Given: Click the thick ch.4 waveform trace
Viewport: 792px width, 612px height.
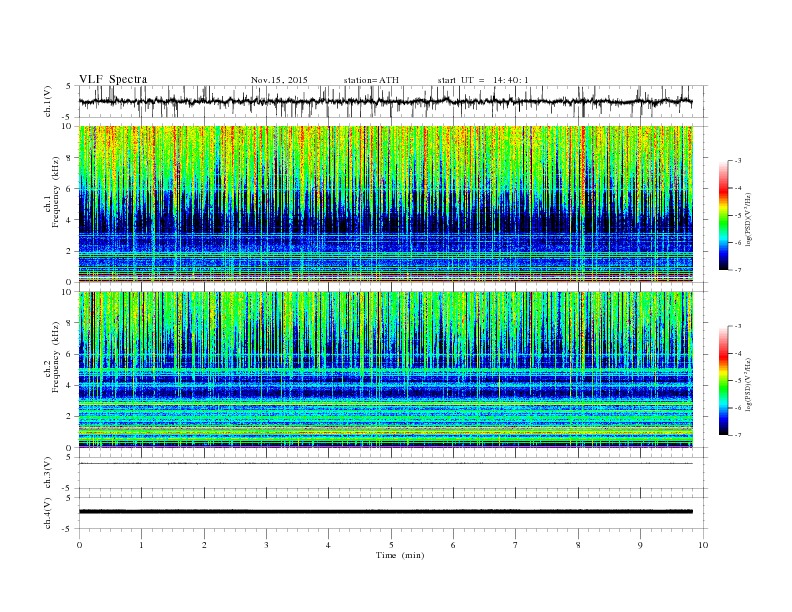Looking at the screenshot, I should tap(386, 512).
